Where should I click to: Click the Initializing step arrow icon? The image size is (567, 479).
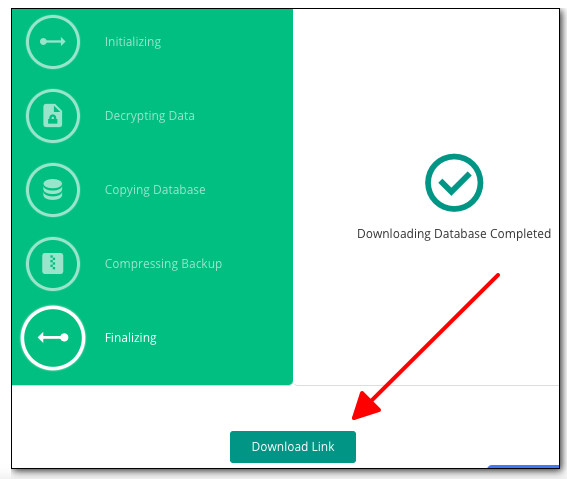(x=53, y=42)
